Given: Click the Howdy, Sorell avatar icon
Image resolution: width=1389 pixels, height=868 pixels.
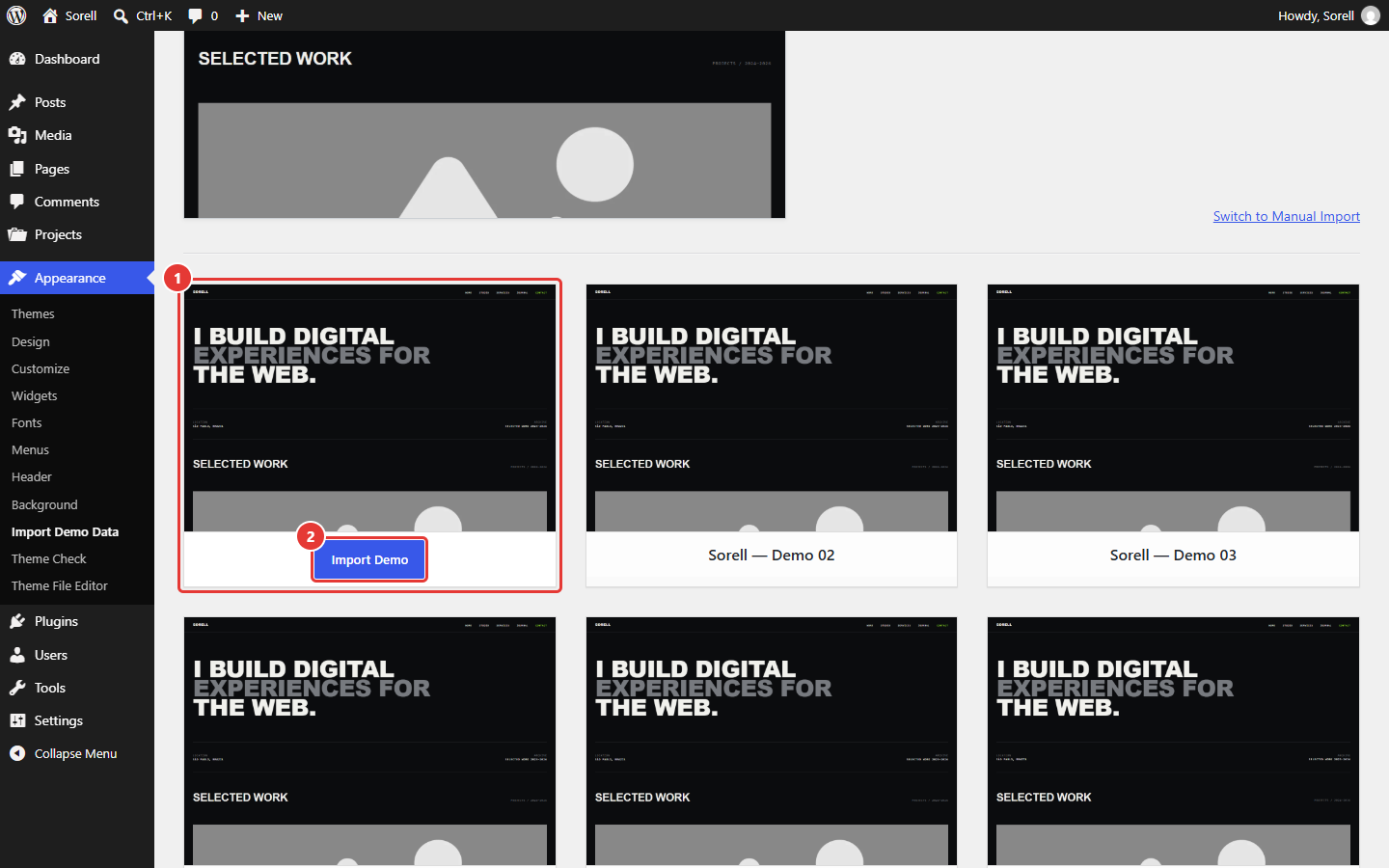Looking at the screenshot, I should (1370, 15).
